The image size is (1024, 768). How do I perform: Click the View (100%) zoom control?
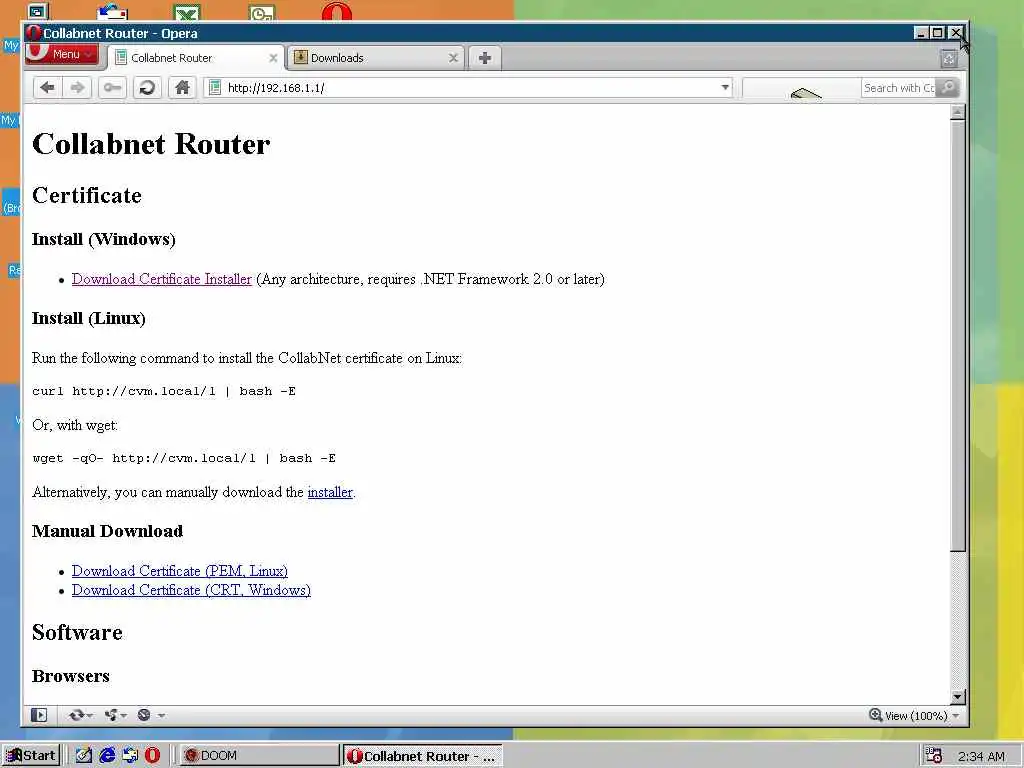coord(908,716)
